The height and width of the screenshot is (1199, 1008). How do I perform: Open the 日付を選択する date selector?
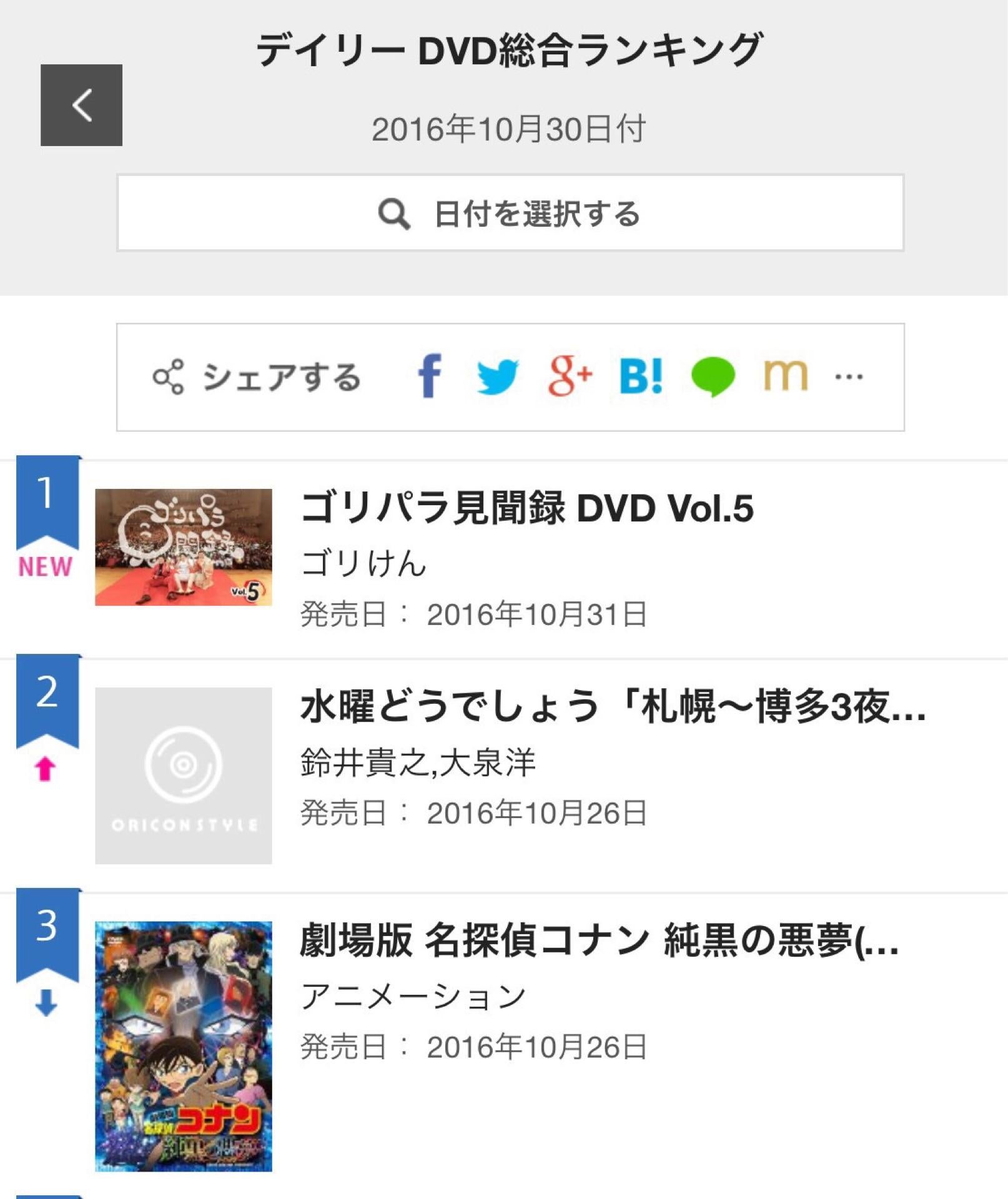tap(510, 213)
